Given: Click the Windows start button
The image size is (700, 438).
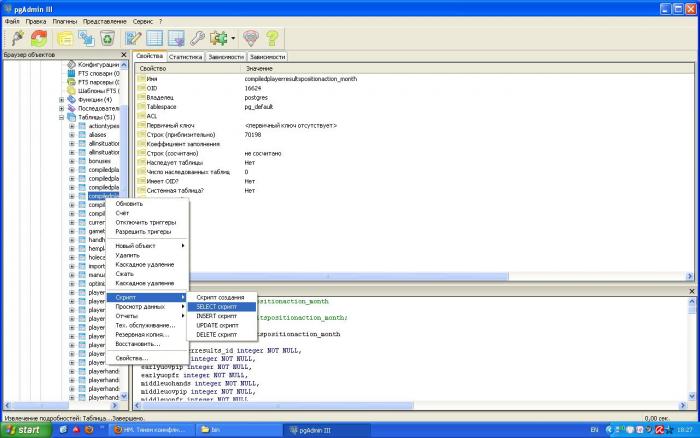Looking at the screenshot, I should click(x=26, y=430).
